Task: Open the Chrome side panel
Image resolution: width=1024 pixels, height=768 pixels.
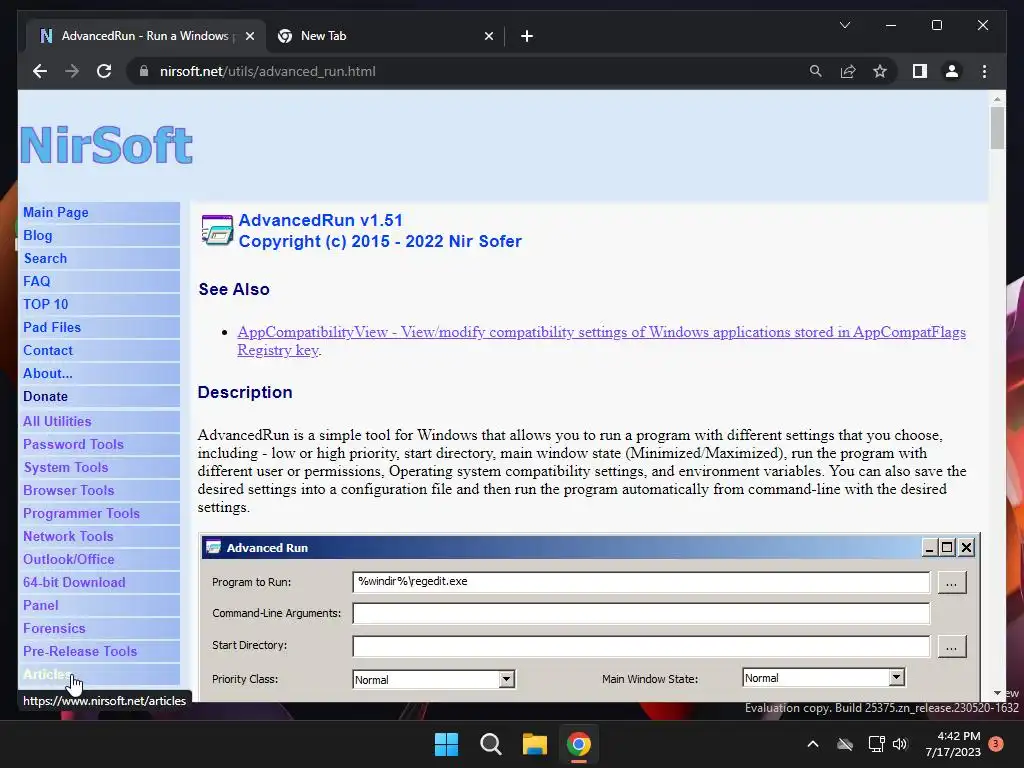Action: coord(920,71)
